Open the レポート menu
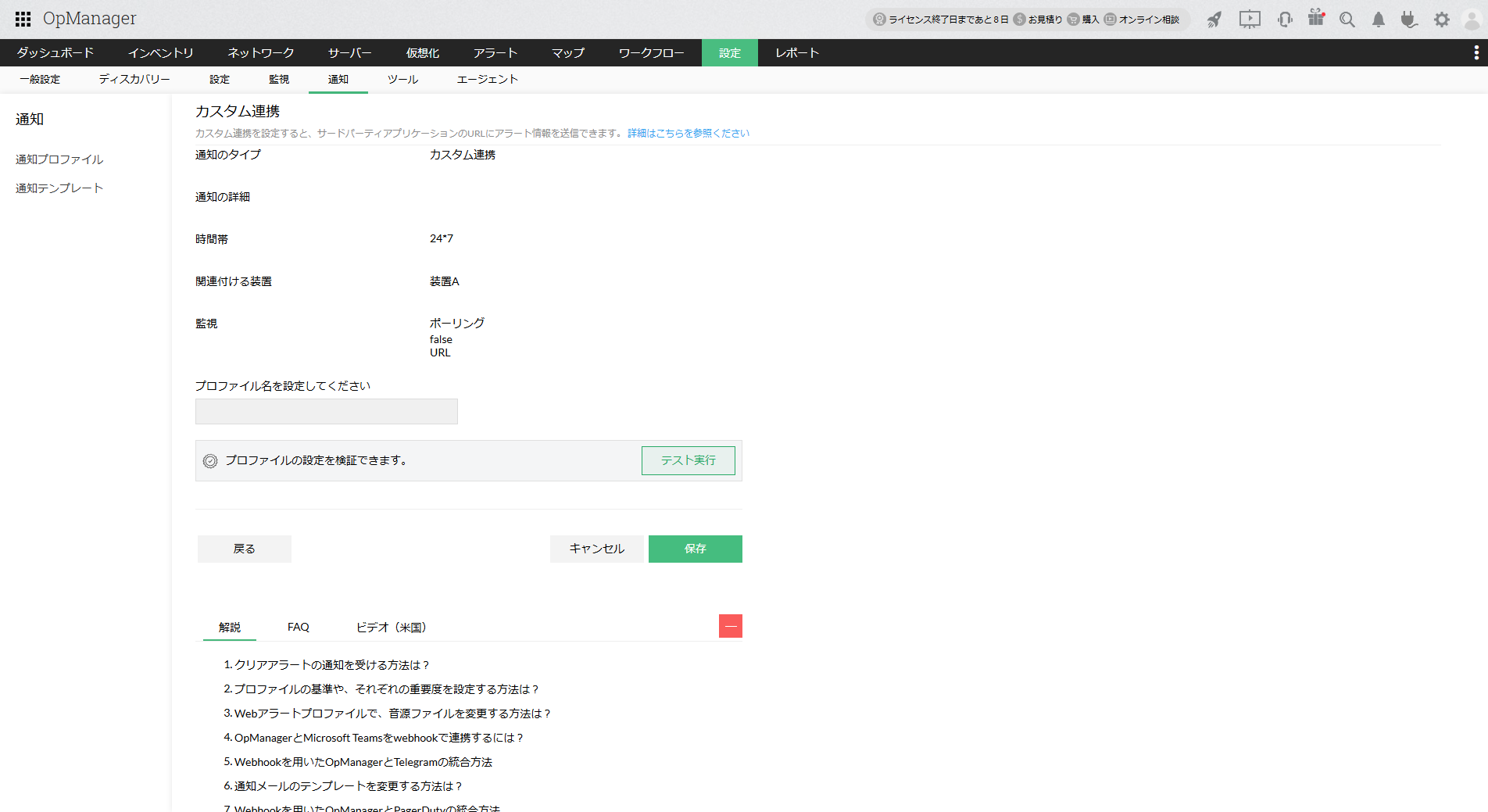Image resolution: width=1488 pixels, height=812 pixels. (797, 52)
